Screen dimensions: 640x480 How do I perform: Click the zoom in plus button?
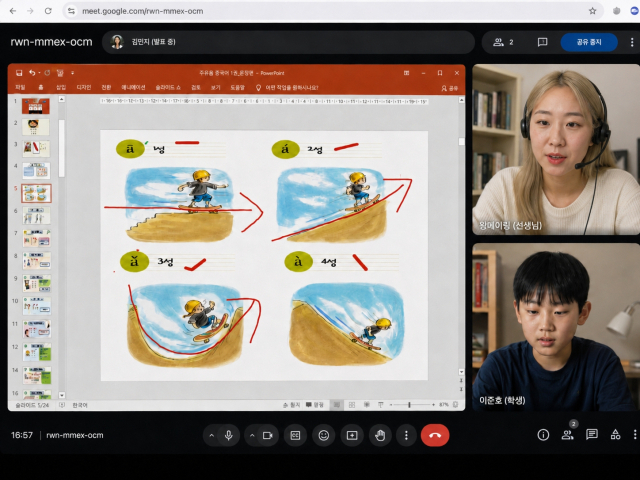click(433, 405)
